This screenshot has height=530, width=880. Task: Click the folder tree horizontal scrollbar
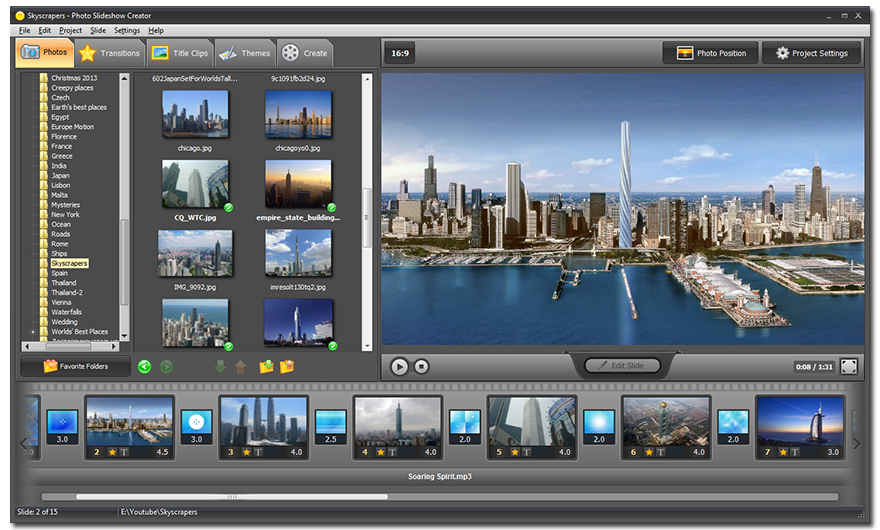click(70, 346)
